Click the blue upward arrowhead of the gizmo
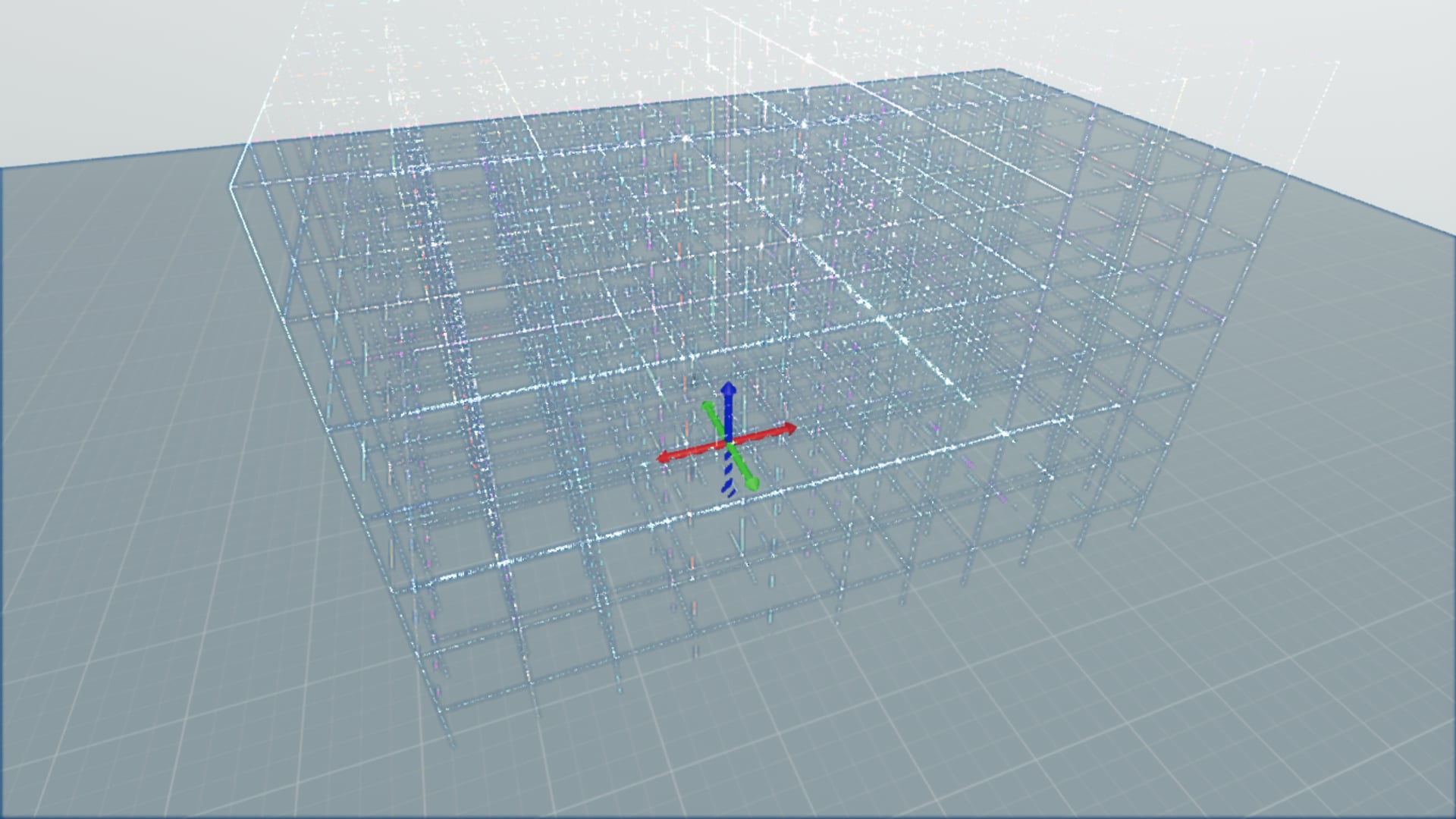This screenshot has height=819, width=1456. coord(728,390)
